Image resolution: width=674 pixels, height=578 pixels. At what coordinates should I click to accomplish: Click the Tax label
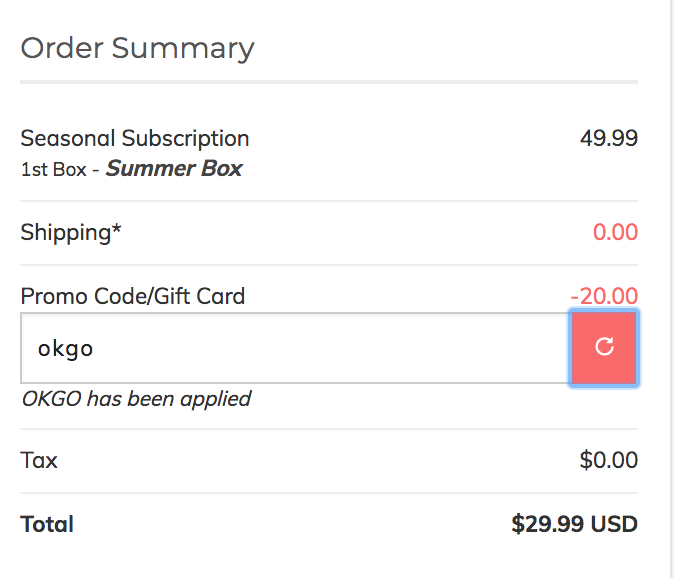[39, 460]
